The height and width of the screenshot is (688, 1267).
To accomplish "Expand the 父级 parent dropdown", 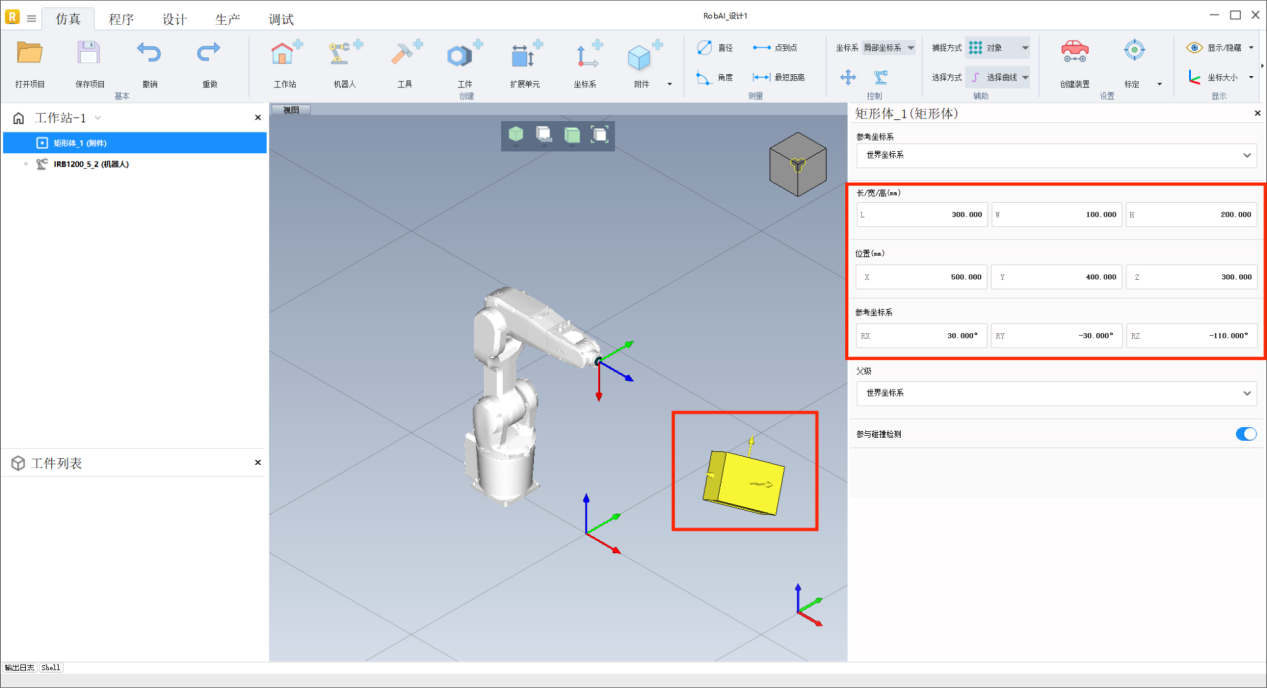I will pos(1056,393).
